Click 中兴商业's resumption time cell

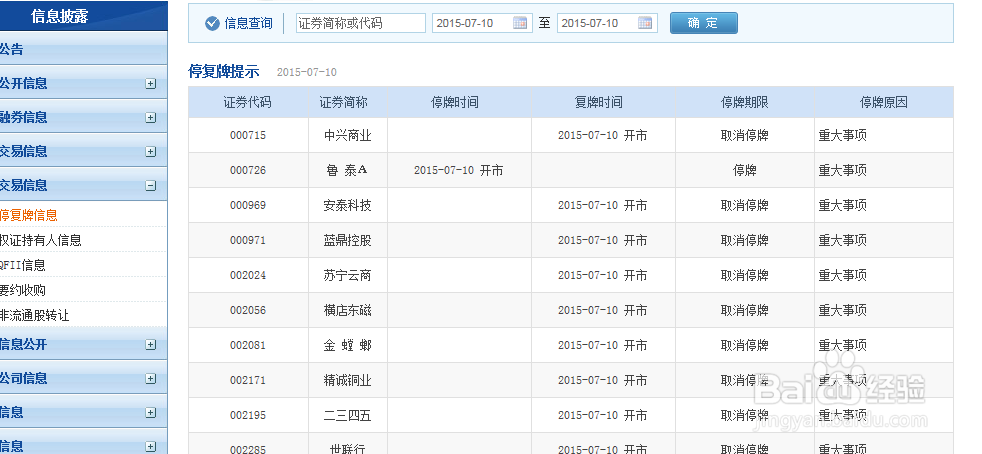click(602, 135)
